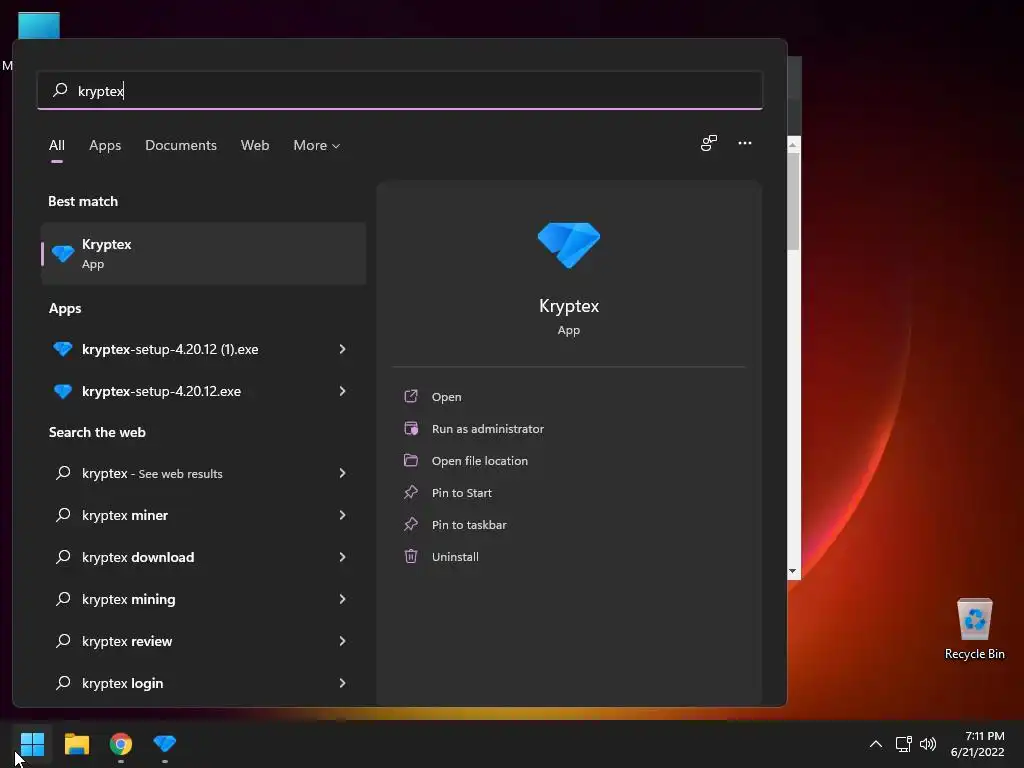Click the Pin to taskbar pin icon
The width and height of the screenshot is (1024, 768).
point(411,524)
